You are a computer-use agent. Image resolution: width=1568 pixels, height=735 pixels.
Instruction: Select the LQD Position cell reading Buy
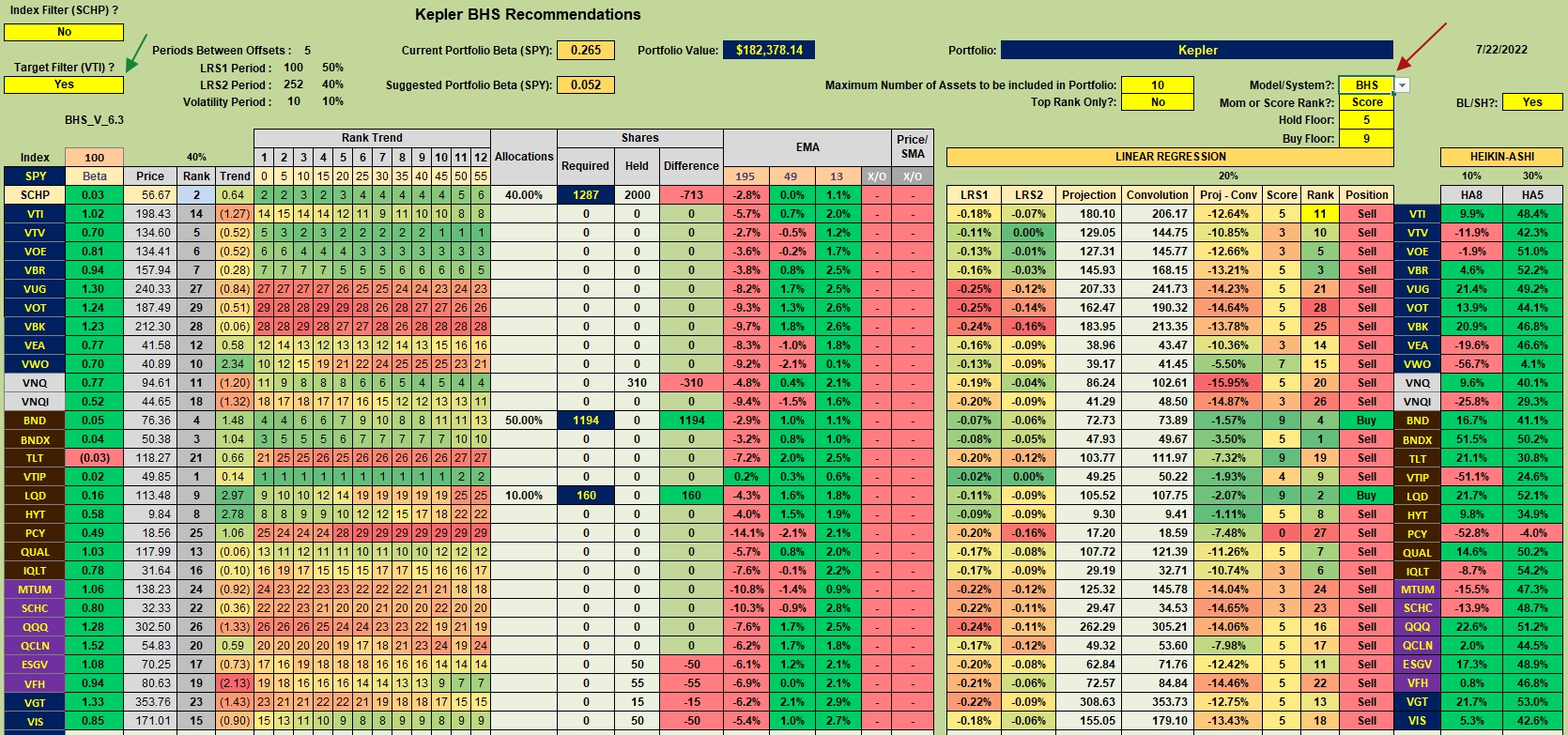tap(1366, 496)
